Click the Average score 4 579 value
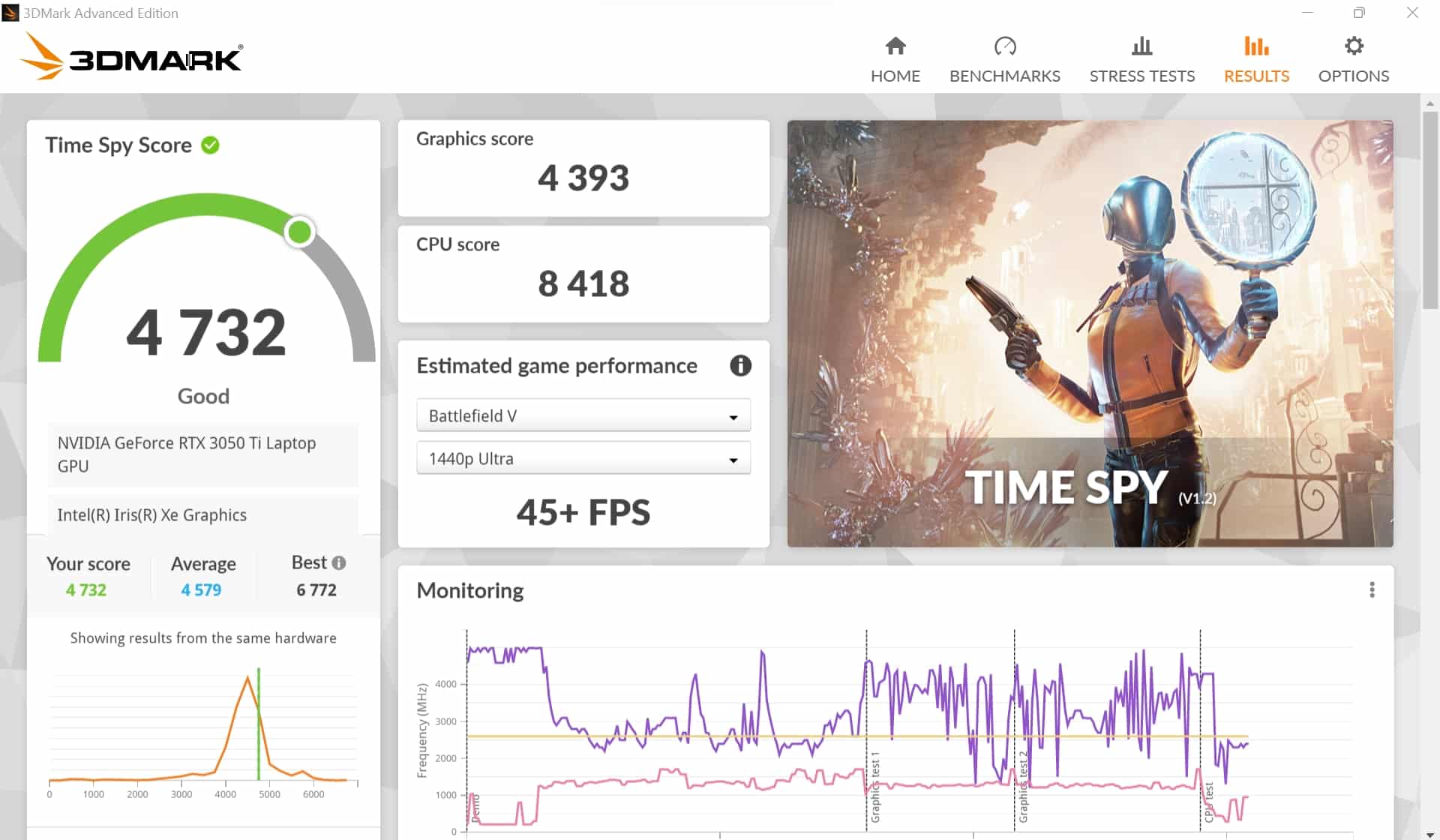The height and width of the screenshot is (840, 1440). 201,590
